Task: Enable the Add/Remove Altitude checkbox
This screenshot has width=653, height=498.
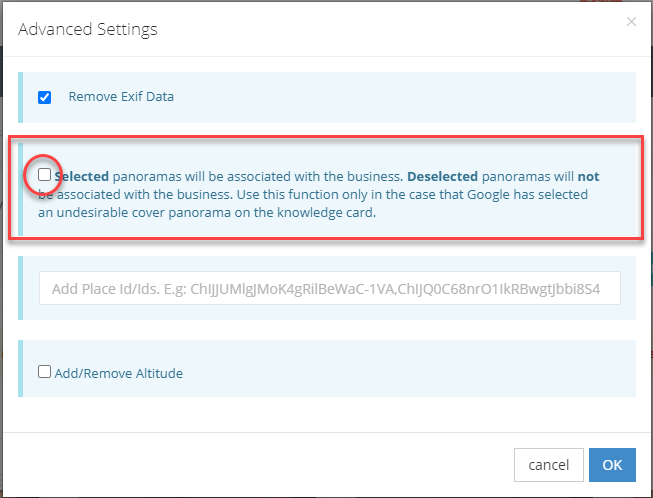Action: tap(45, 372)
